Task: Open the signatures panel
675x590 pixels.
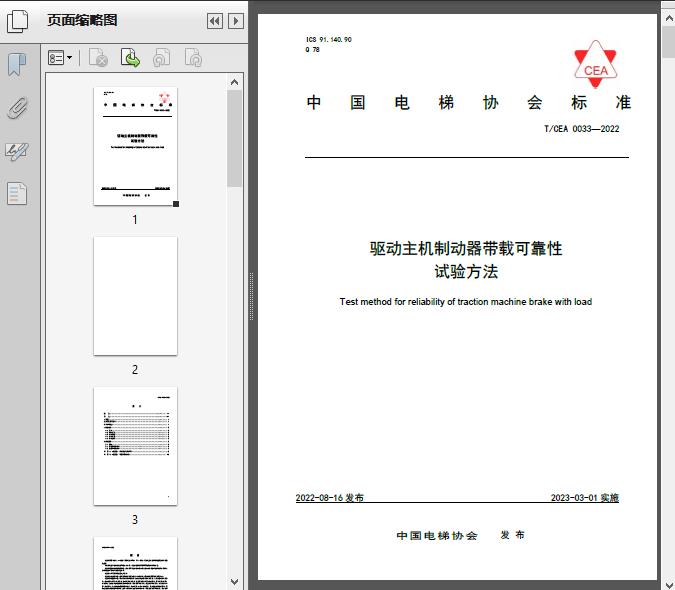Action: click(17, 151)
